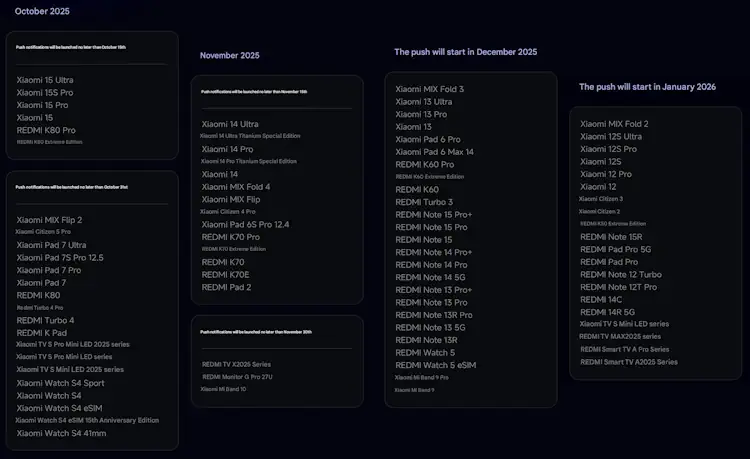Screen dimensions: 750x459
Task: Click the "Xiaomi Mi Band 10" entry
Action: tap(223, 389)
